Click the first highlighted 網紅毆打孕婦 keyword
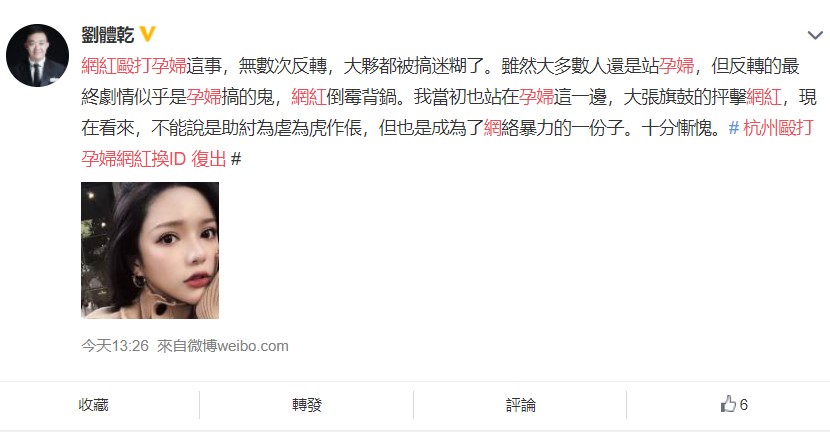Screen dimensions: 830x432 [133, 66]
